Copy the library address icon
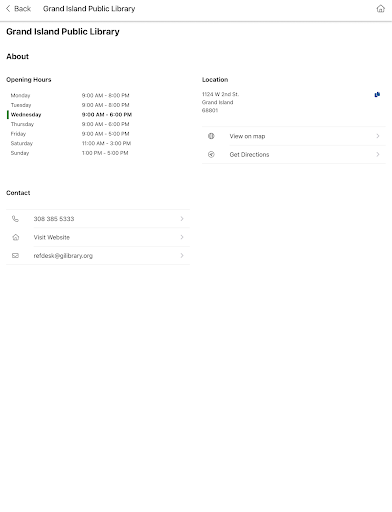 tap(377, 95)
